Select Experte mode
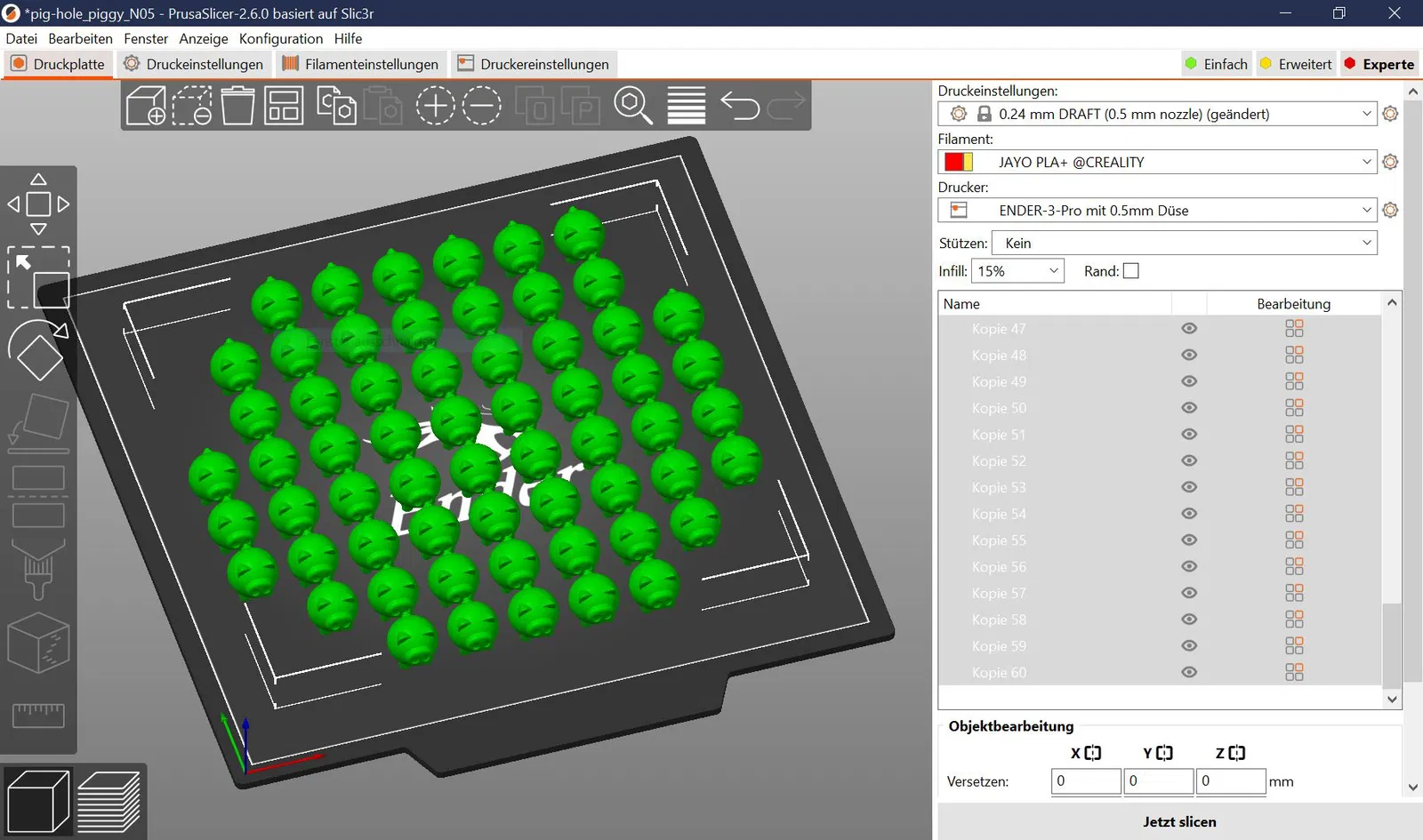 1379,64
